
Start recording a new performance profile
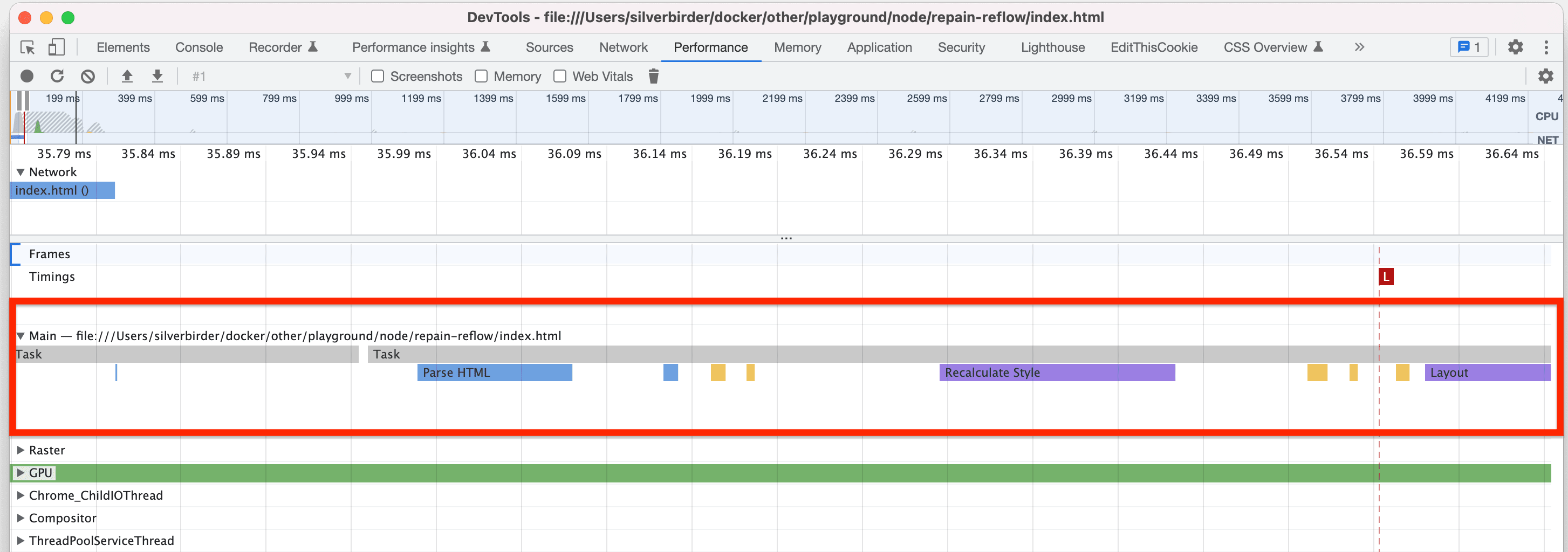[x=27, y=76]
